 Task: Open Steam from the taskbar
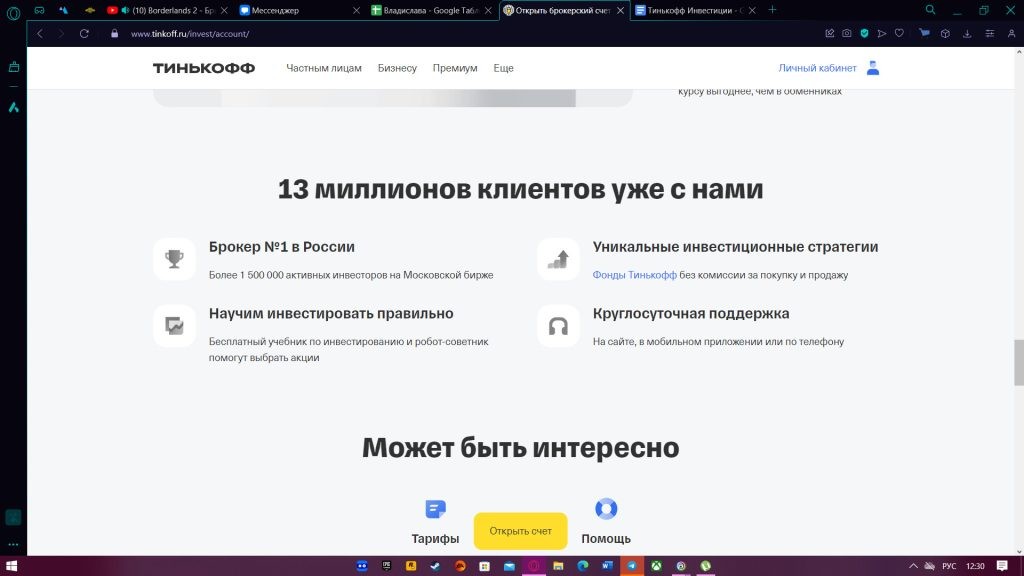[436, 566]
